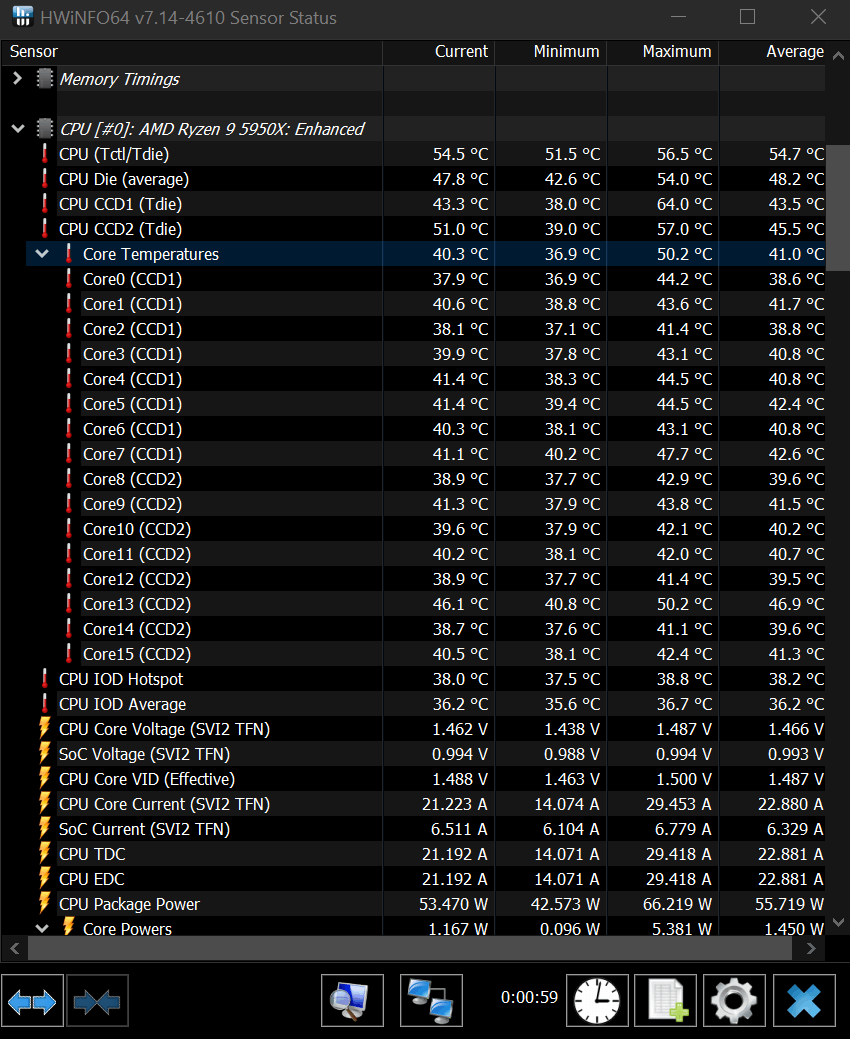Select the Core7 (CCD1) row label
The image size is (850, 1039).
(x=133, y=454)
